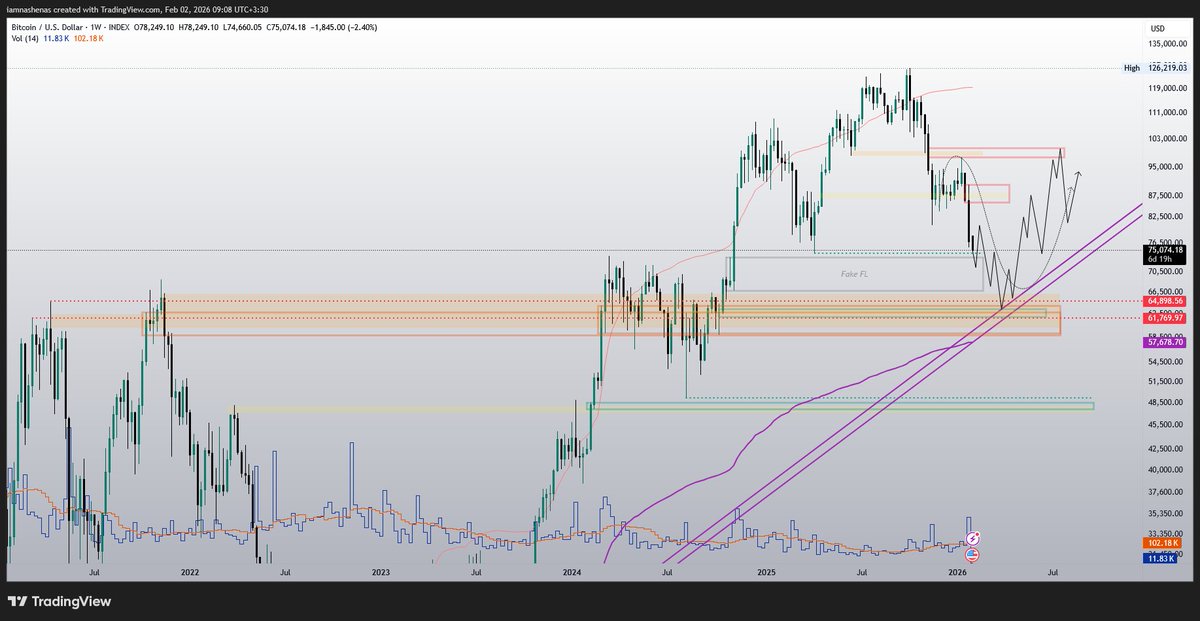Viewport: 1200px width, 621px height.
Task: Click the 48,500.00 price axis label
Action: [1168, 402]
